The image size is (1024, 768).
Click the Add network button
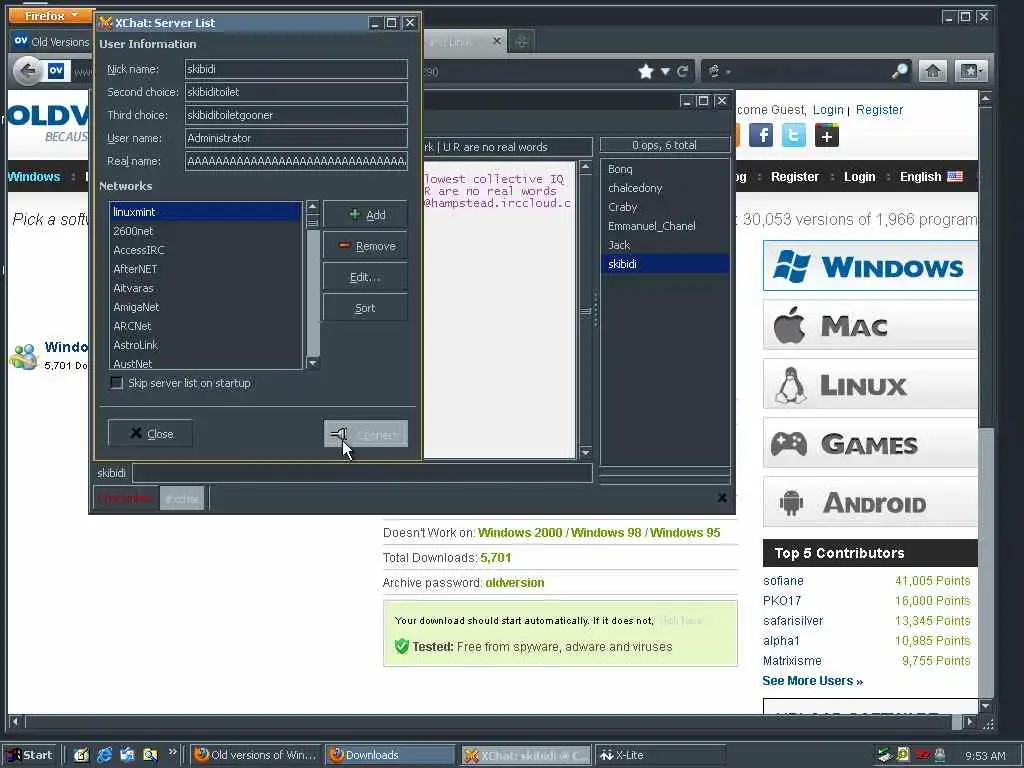pos(366,215)
